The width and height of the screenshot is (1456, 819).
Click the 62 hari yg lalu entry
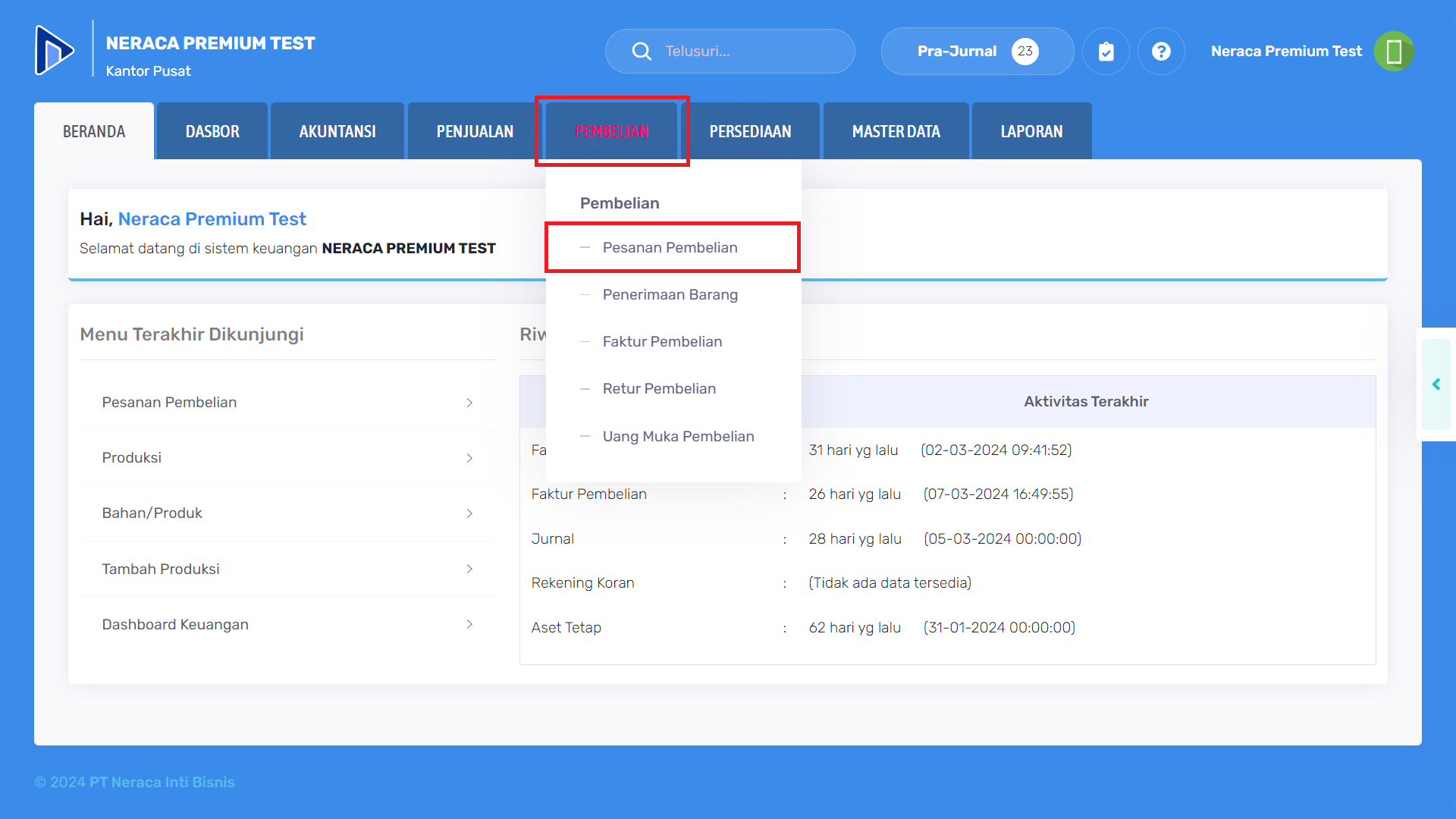click(855, 627)
